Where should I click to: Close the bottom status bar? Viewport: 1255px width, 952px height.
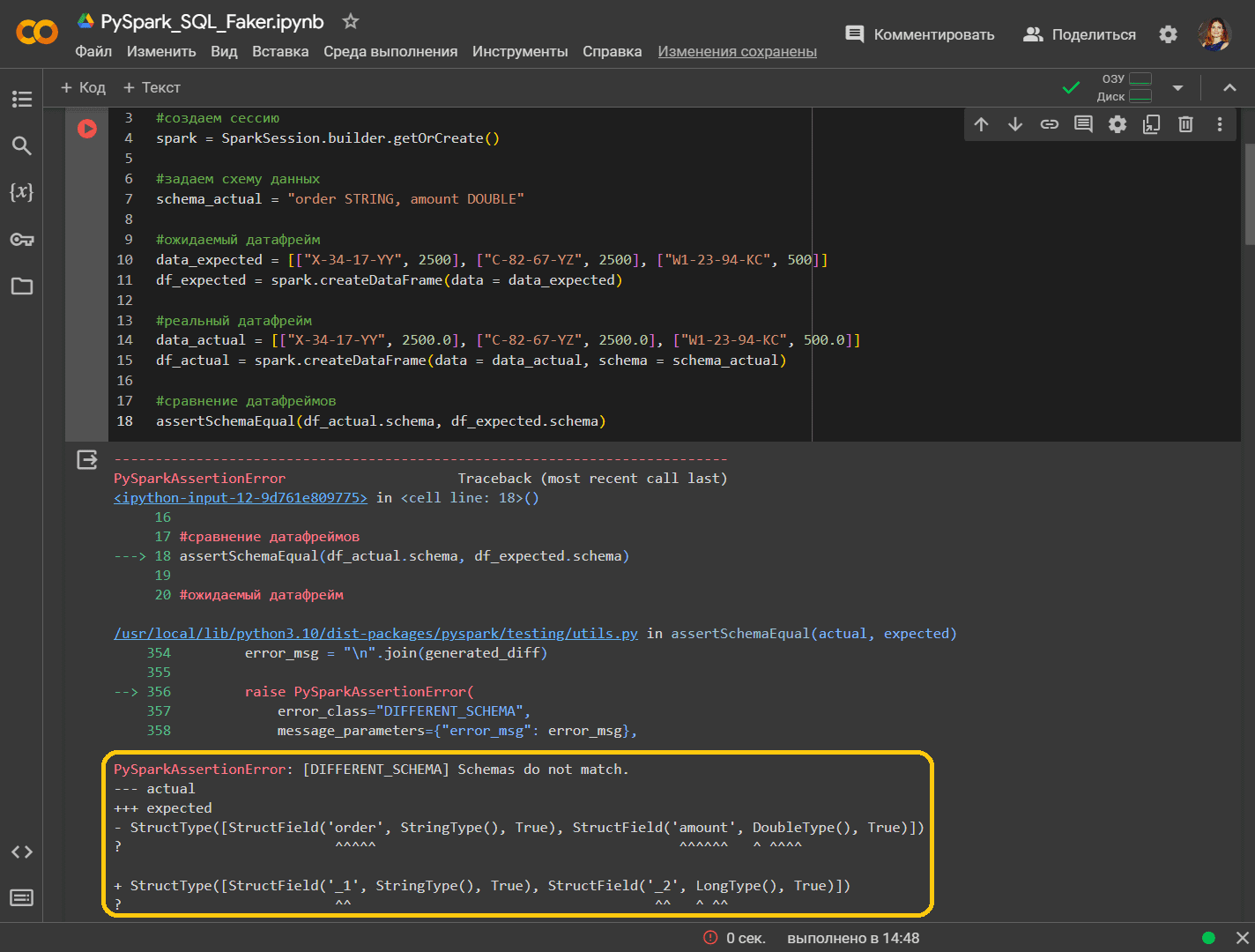1242,938
